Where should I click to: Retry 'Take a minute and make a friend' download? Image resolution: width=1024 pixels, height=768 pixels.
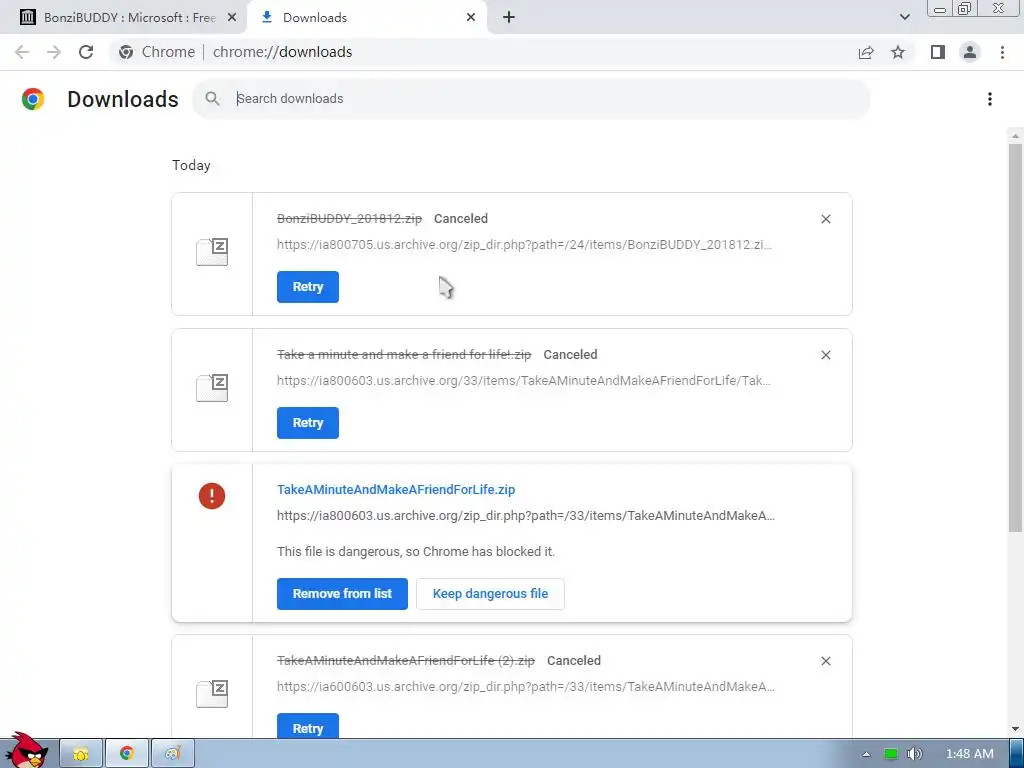coord(308,423)
